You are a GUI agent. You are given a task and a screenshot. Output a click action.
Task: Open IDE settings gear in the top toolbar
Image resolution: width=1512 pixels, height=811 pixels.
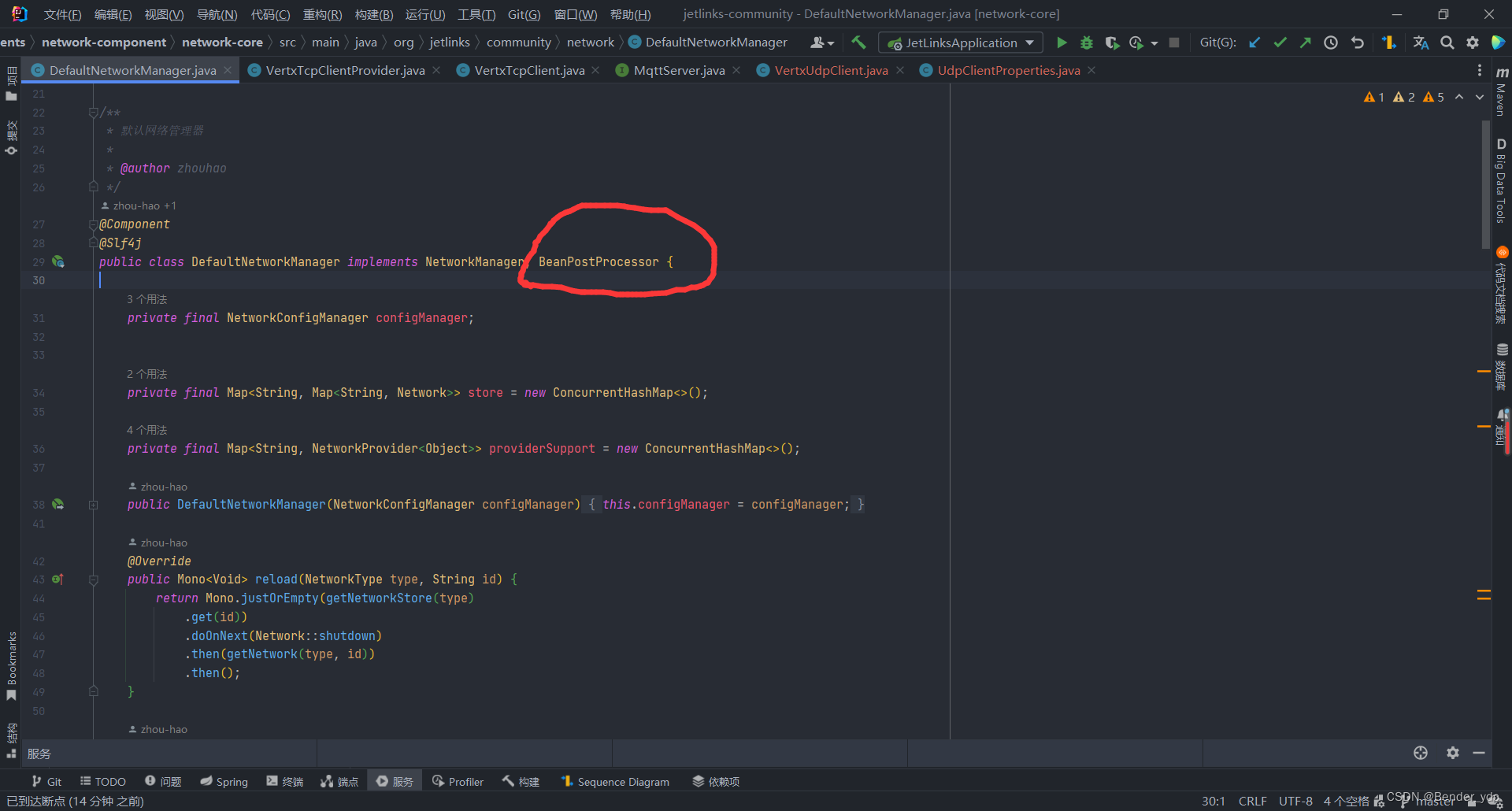1473,43
